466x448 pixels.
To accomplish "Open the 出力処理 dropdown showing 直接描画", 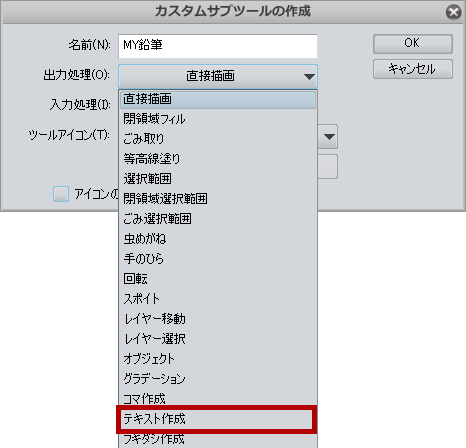I will coord(218,76).
